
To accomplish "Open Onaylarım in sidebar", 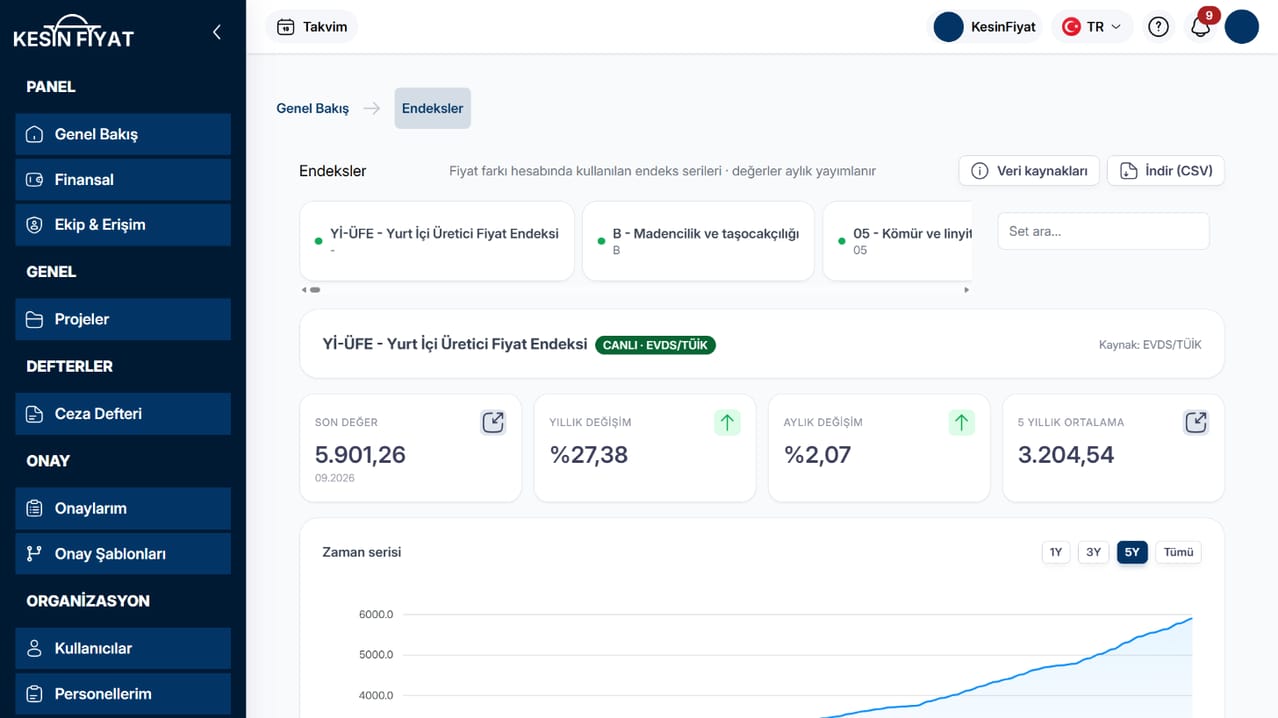I will (123, 508).
